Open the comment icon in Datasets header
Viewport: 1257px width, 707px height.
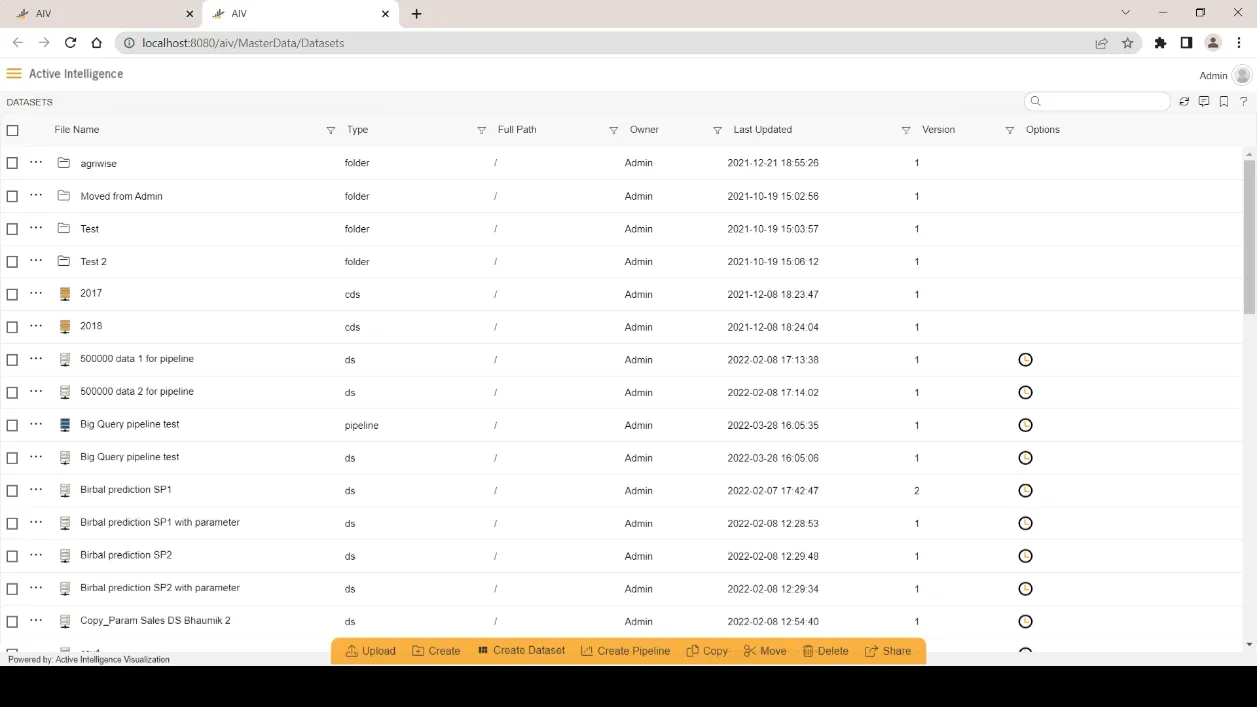[1204, 102]
